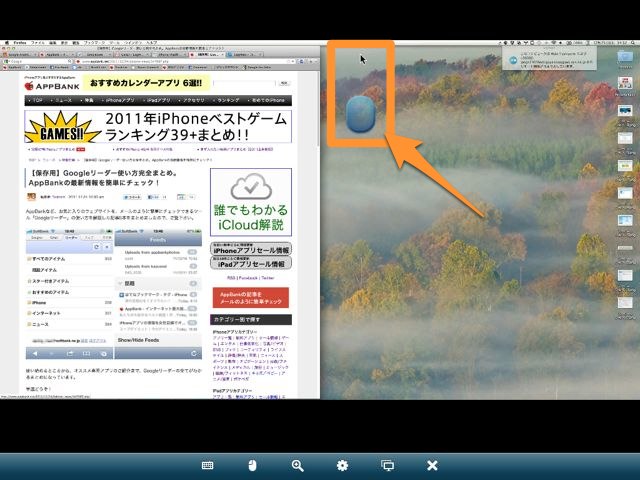Click the Firefox page vertical scrollbar
640x480 pixels.
318,110
